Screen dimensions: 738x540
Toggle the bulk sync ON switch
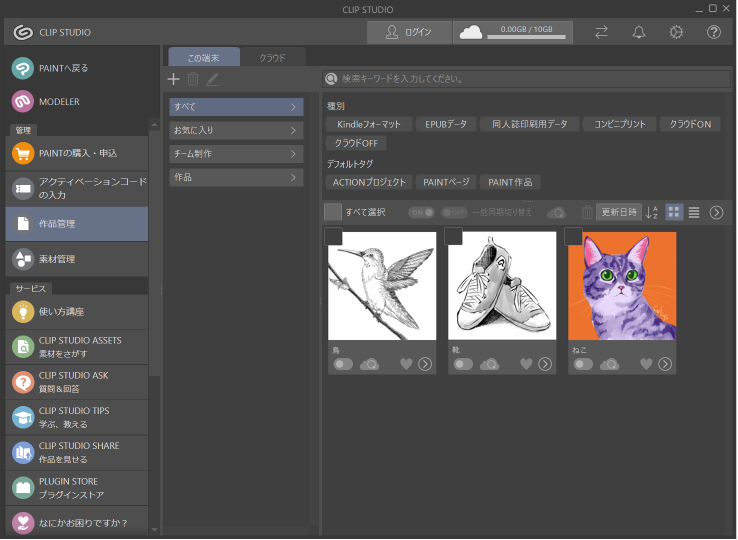[421, 213]
